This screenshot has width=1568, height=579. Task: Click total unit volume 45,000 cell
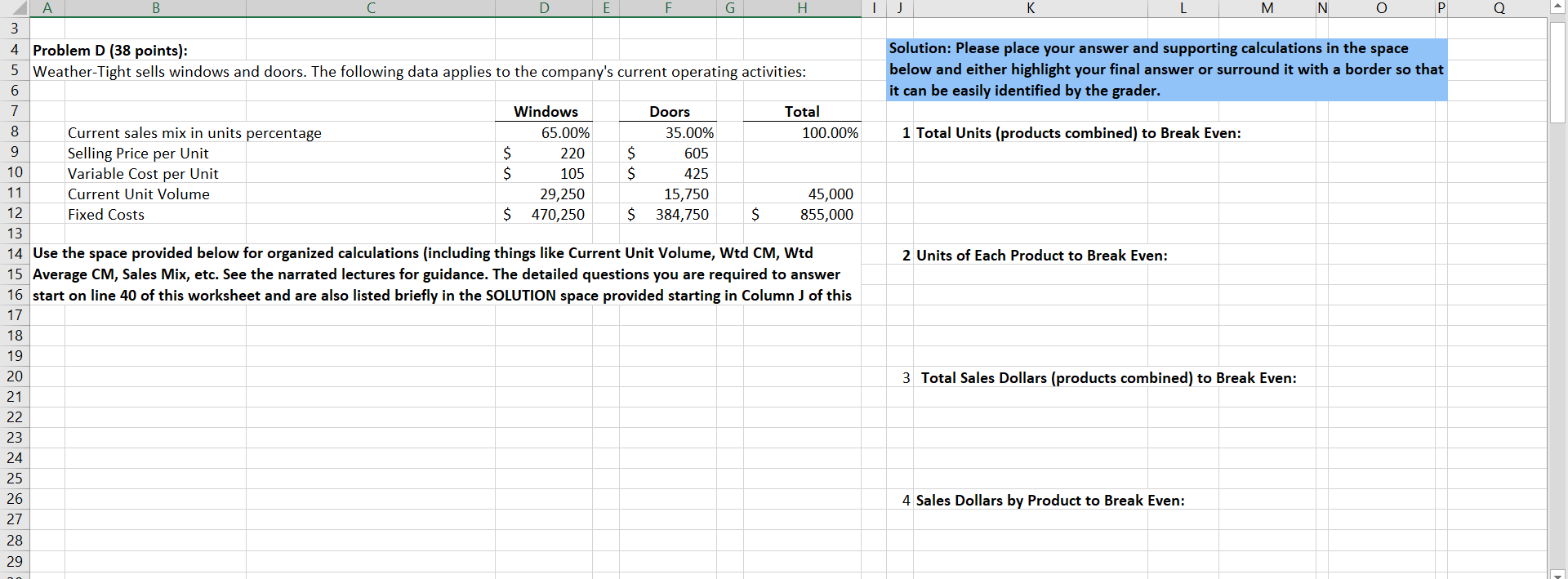point(802,194)
